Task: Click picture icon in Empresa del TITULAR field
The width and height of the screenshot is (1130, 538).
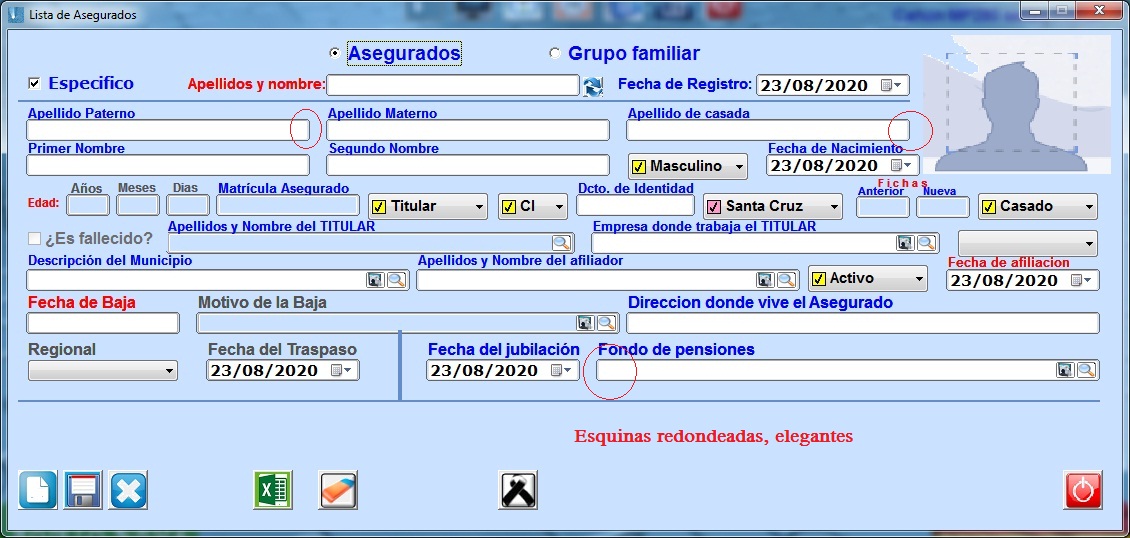Action: click(905, 243)
